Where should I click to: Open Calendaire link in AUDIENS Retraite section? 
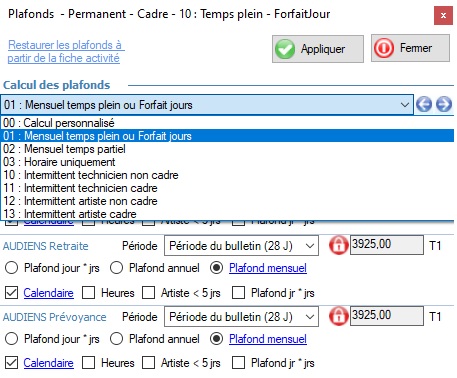48,293
